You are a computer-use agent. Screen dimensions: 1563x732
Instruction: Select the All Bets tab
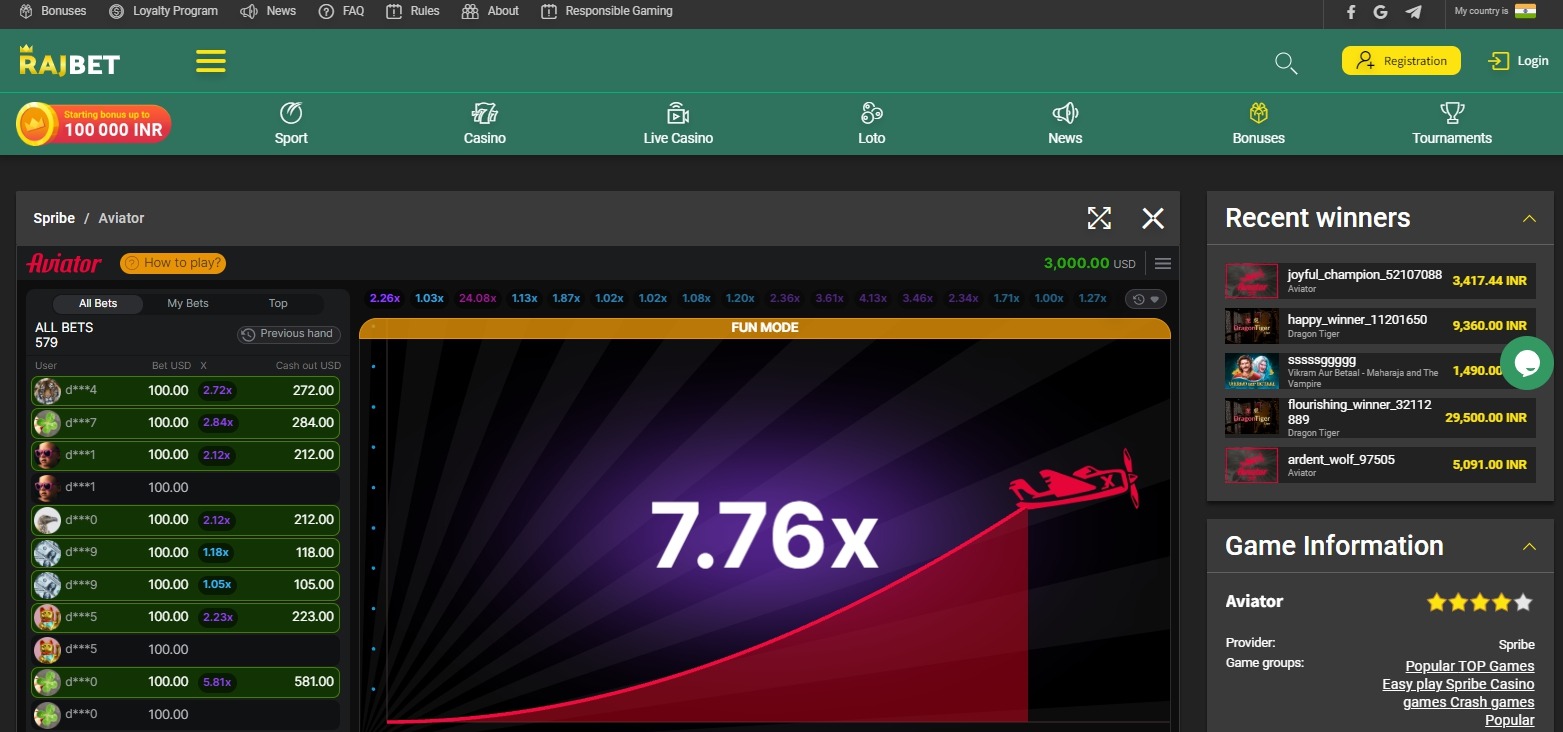click(97, 303)
